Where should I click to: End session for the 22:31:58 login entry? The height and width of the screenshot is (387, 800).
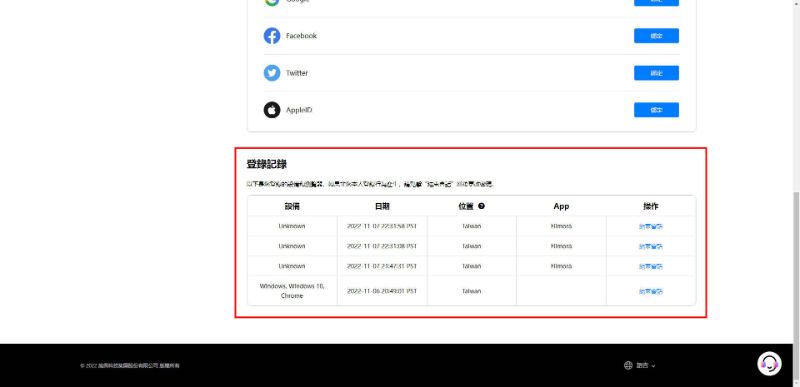click(x=651, y=226)
